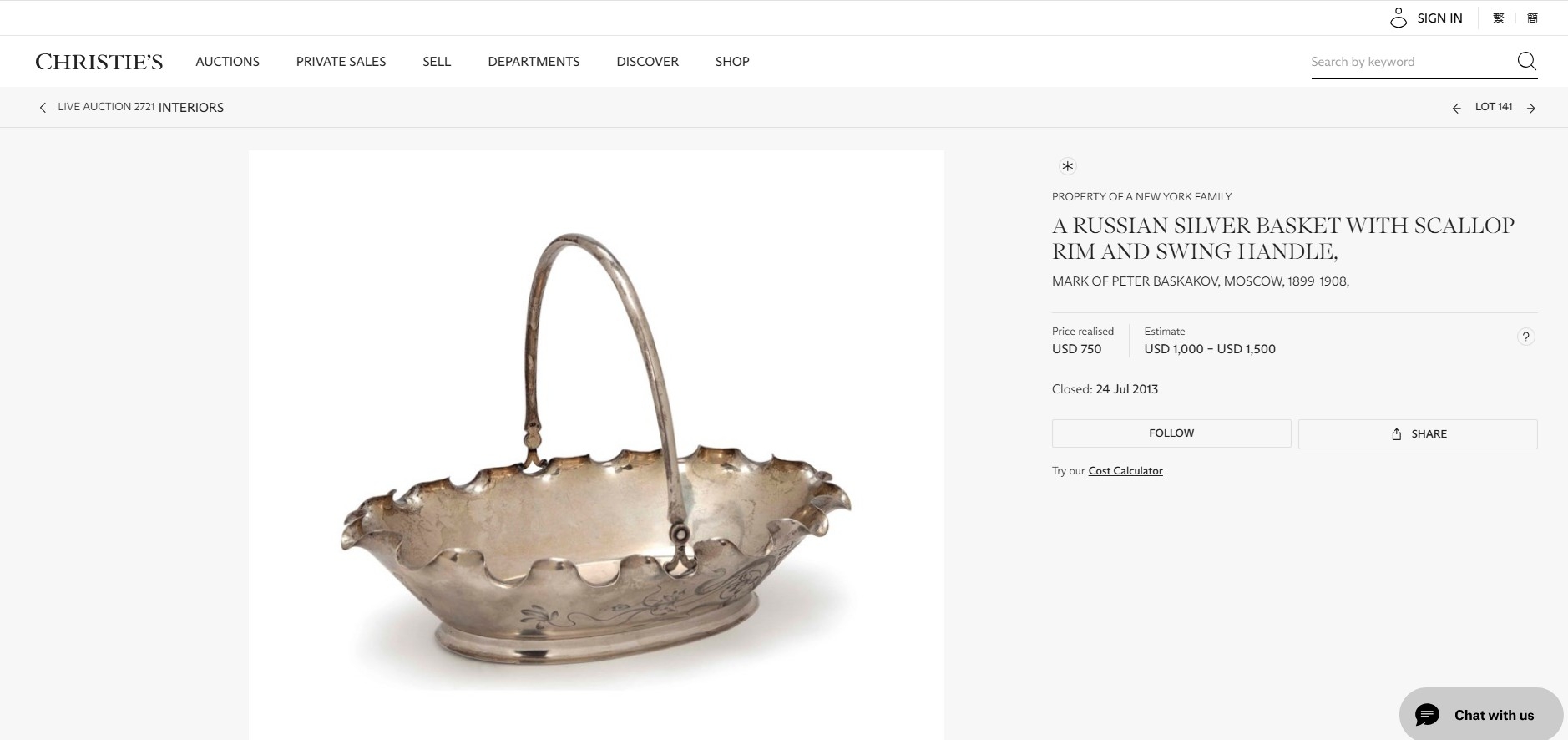1568x740 pixels.
Task: Open the Sell menu
Action: point(437,61)
